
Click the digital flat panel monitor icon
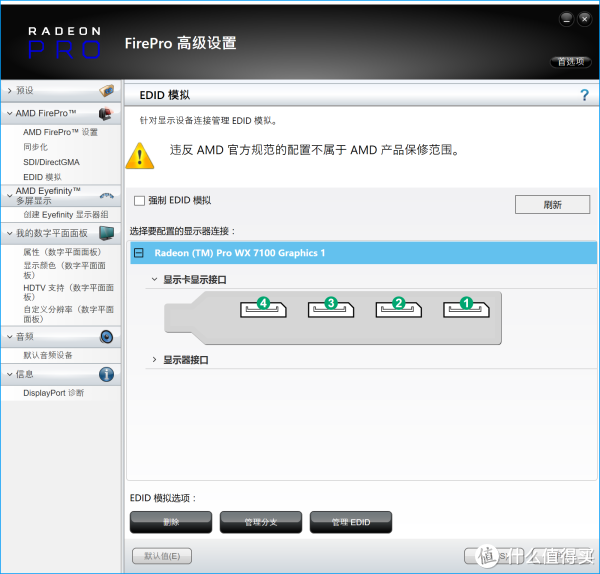pos(106,233)
